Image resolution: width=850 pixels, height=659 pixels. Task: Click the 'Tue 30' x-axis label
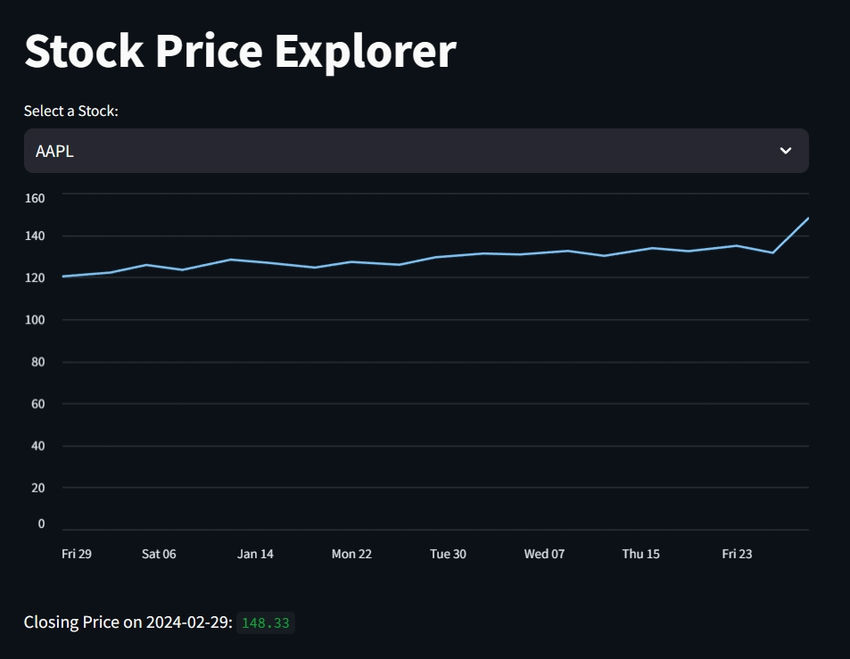(447, 554)
